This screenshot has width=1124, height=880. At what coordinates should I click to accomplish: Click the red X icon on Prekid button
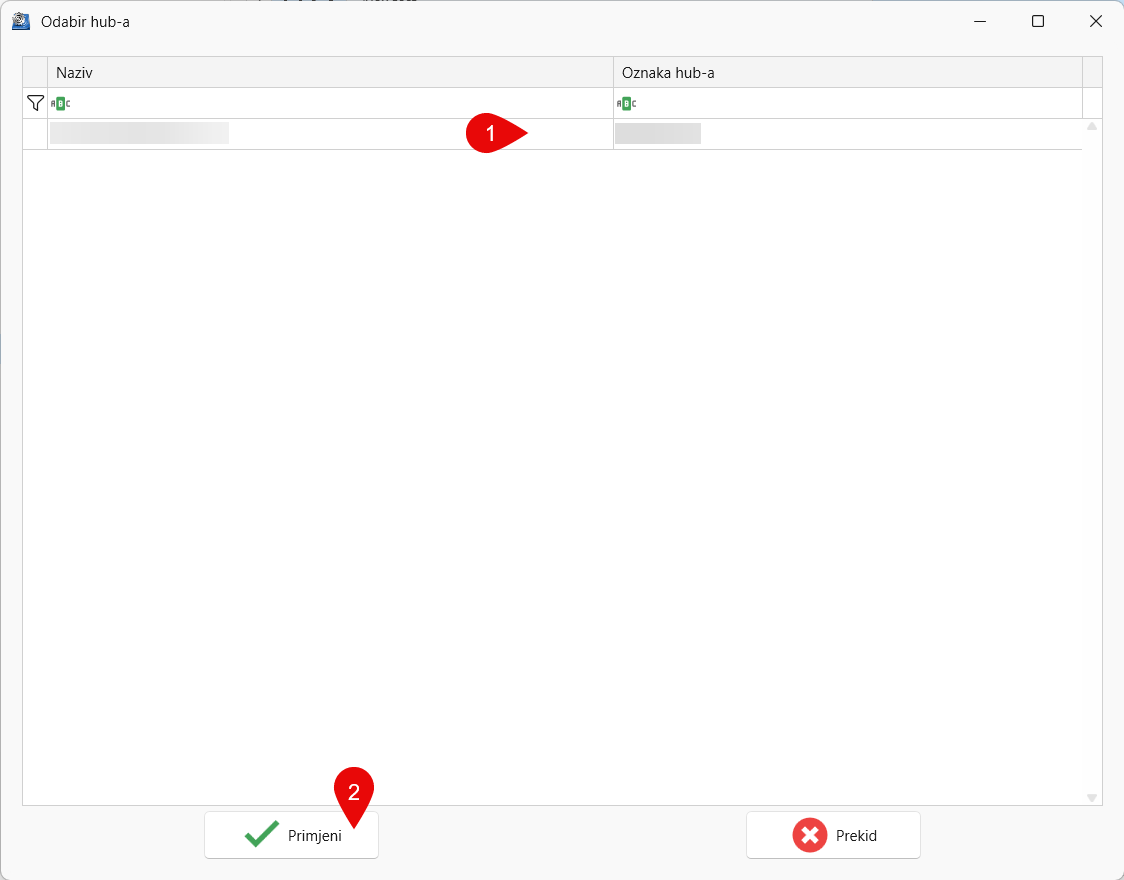[808, 834]
